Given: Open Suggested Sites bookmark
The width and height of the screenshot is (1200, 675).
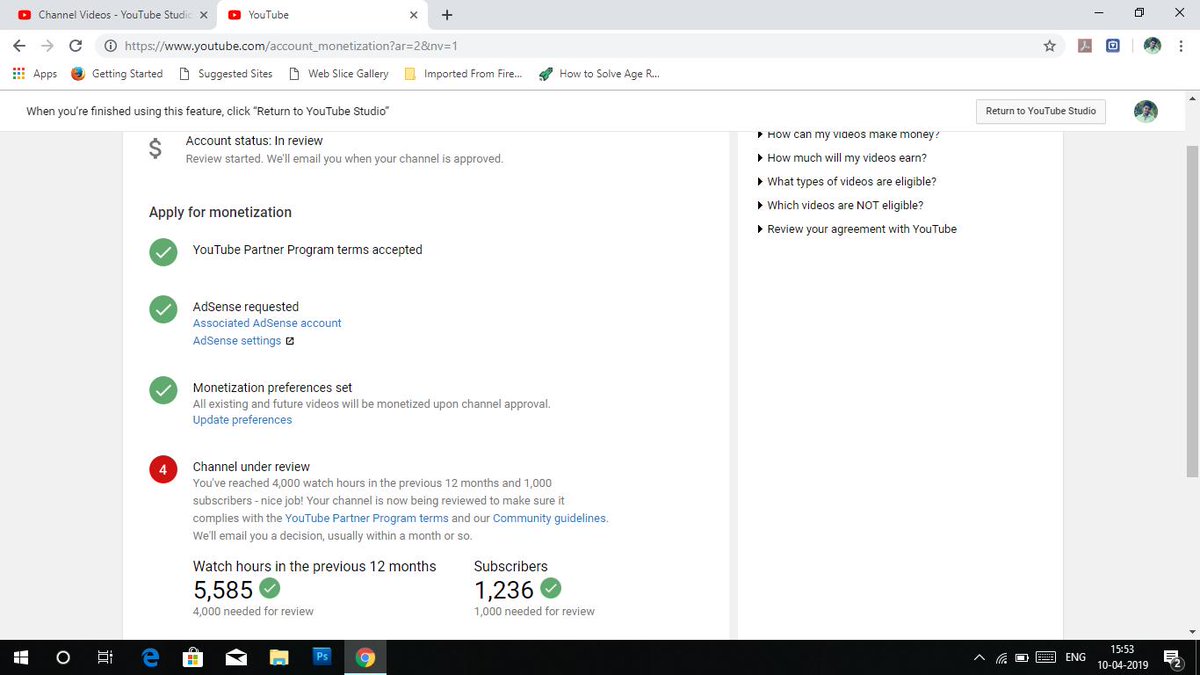Looking at the screenshot, I should pyautogui.click(x=226, y=73).
